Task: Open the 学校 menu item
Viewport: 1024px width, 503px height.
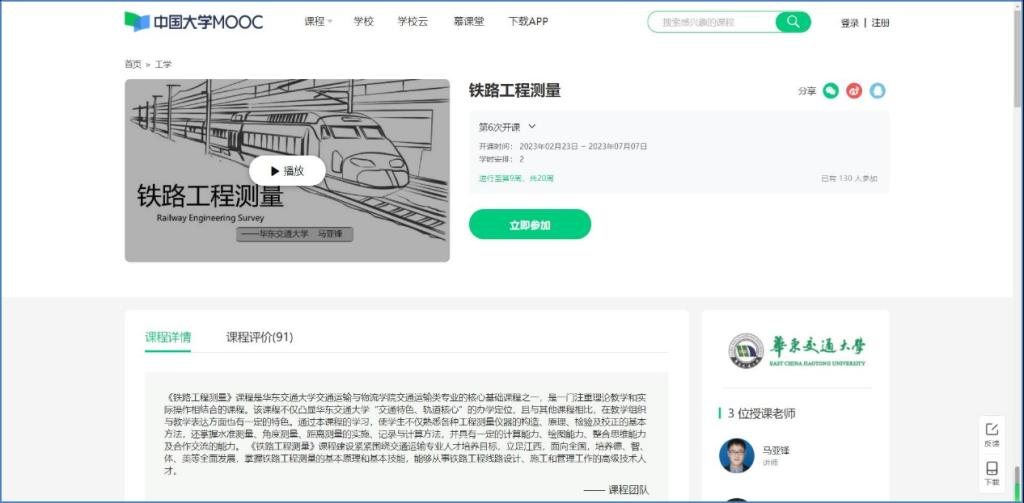Action: 364,22
